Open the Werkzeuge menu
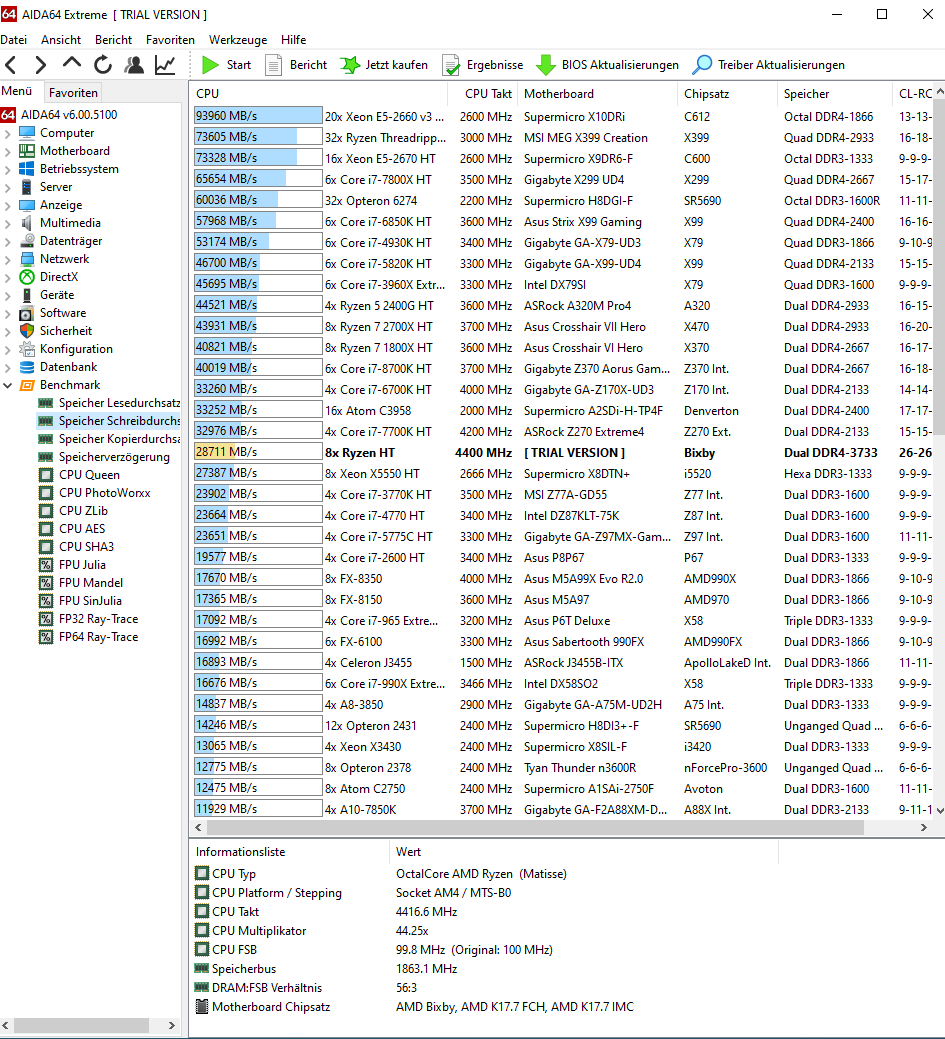Image resolution: width=945 pixels, height=1039 pixels. point(238,40)
